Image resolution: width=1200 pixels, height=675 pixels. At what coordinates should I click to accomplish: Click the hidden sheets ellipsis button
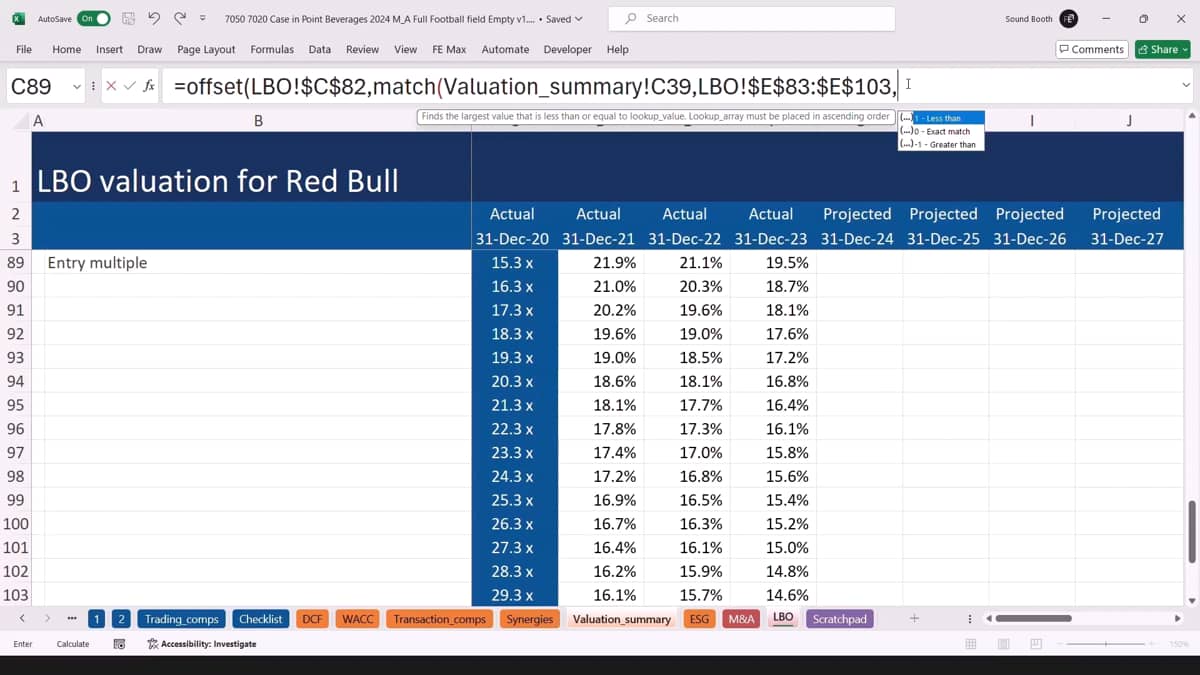[x=71, y=619]
